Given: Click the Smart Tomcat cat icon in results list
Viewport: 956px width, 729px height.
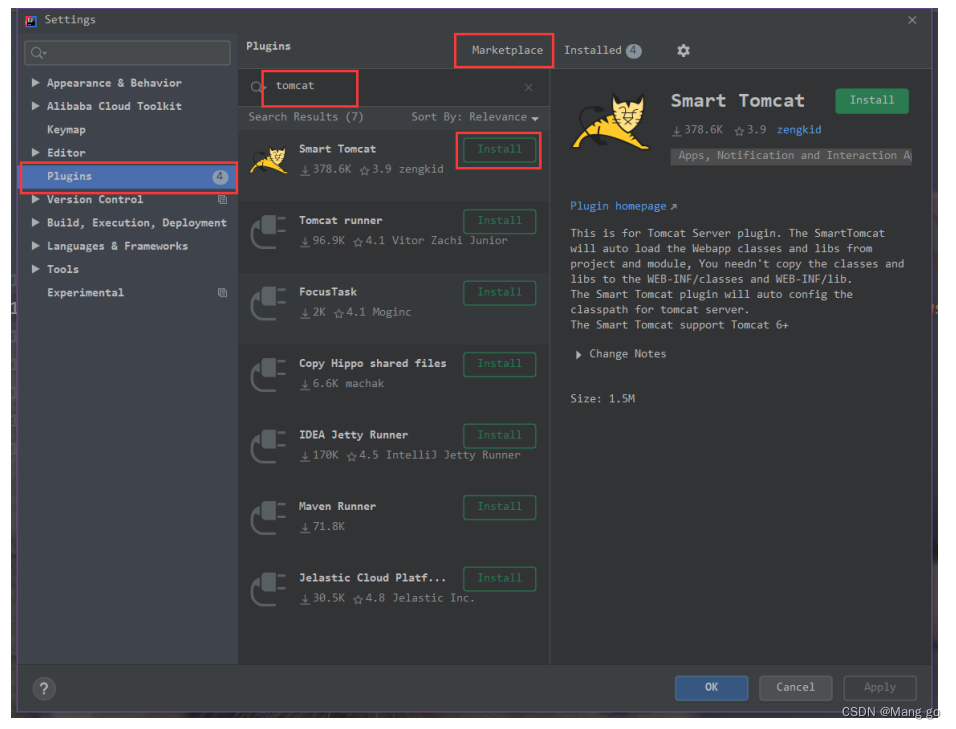Looking at the screenshot, I should tap(269, 160).
